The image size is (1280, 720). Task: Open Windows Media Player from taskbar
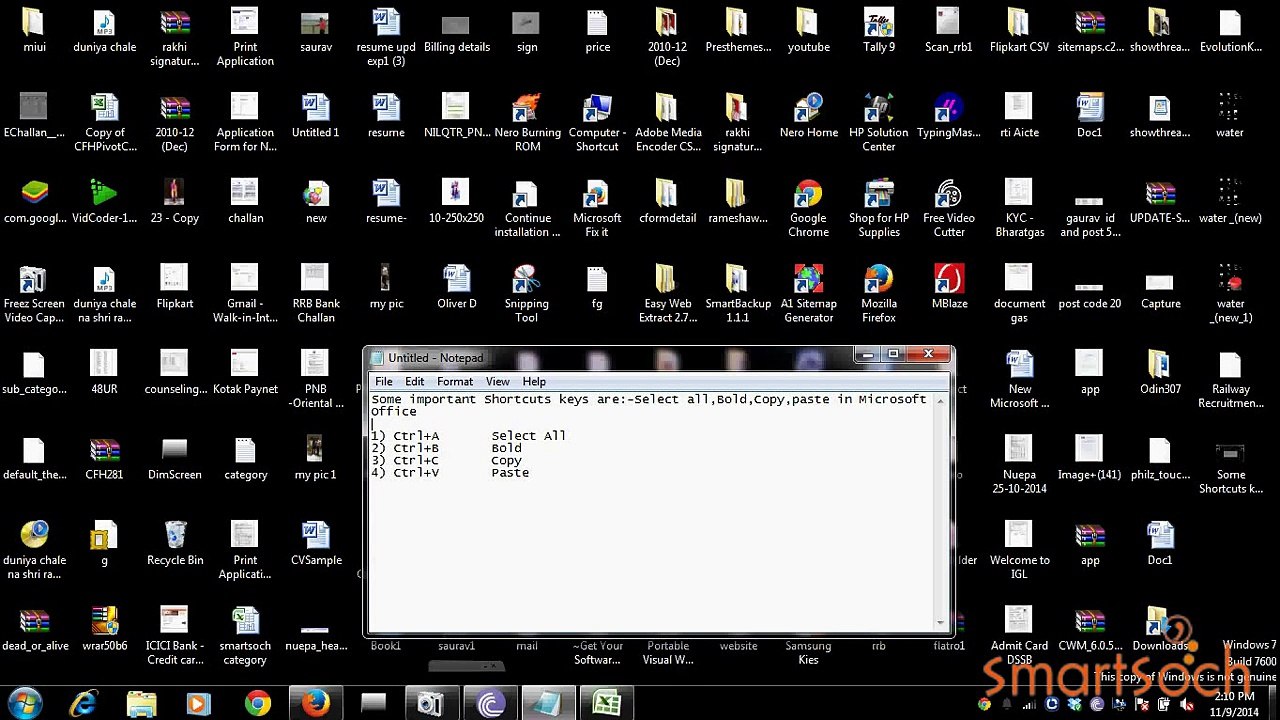click(198, 704)
